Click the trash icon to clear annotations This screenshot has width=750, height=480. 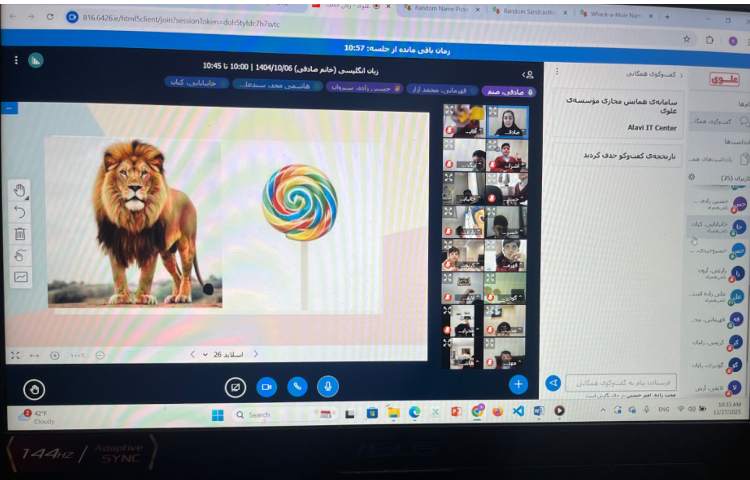(x=20, y=234)
